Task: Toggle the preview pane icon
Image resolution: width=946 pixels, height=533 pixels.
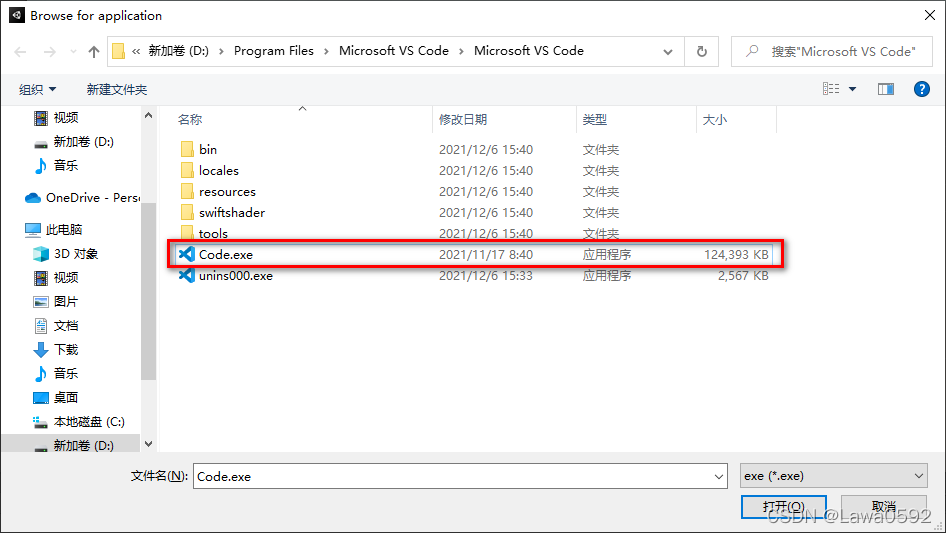Action: tap(886, 89)
